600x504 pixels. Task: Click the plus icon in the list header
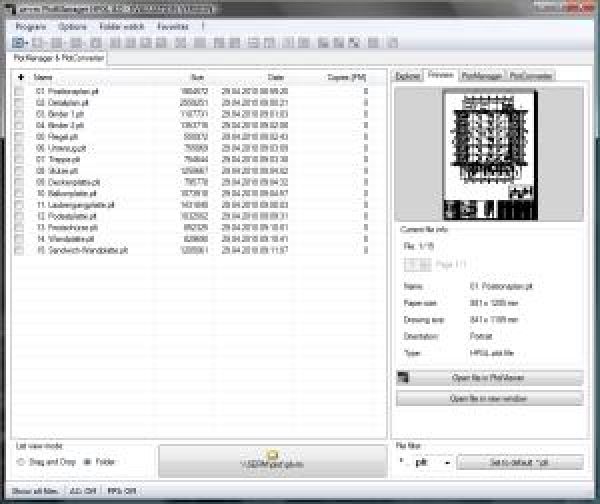coord(21,77)
